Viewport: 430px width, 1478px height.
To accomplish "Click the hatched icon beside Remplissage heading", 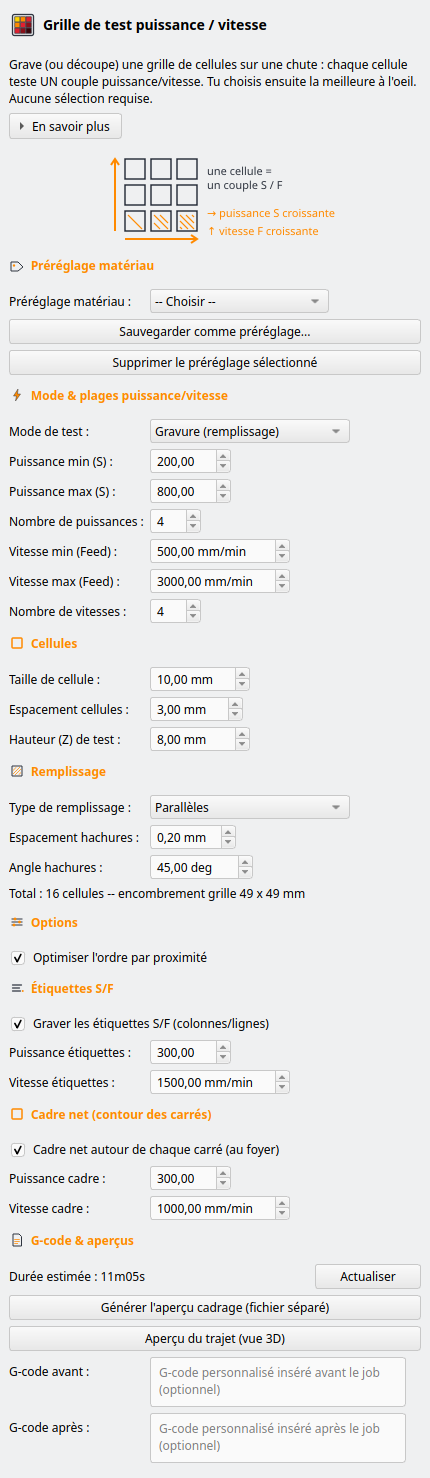I will coord(17,771).
